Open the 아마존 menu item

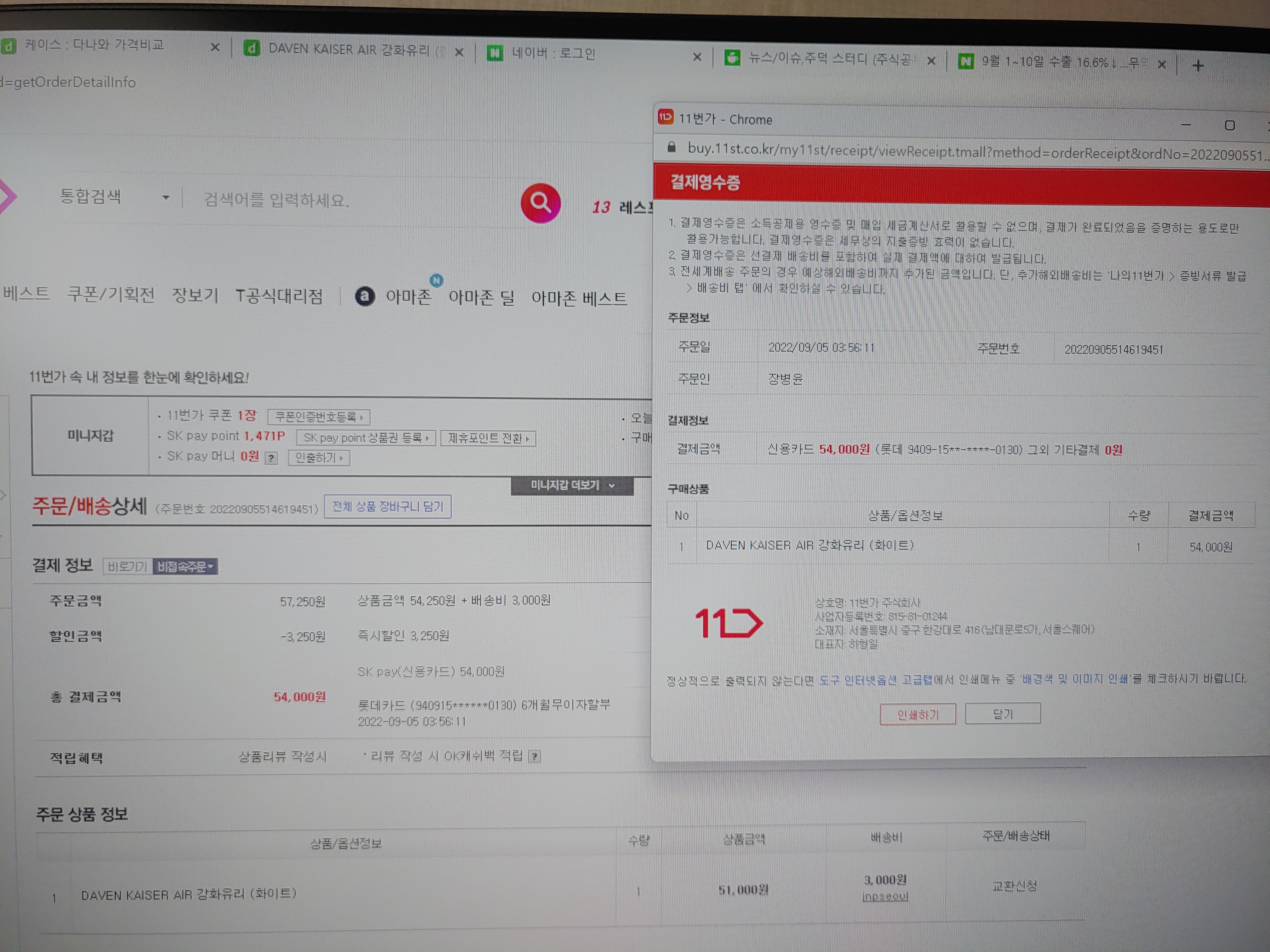[408, 297]
